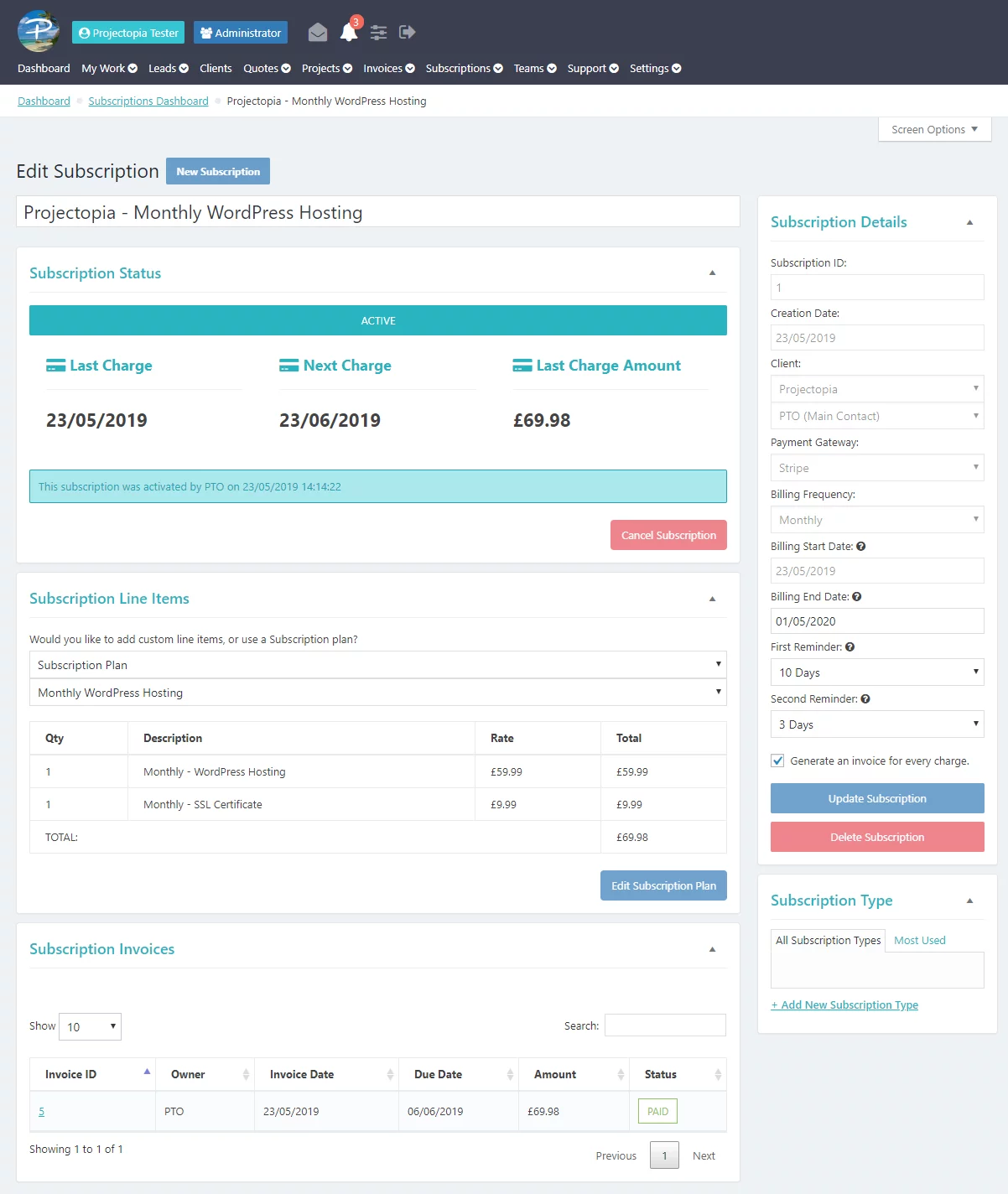Image resolution: width=1008 pixels, height=1194 pixels.
Task: Open the notifications bell icon
Action: point(349,33)
